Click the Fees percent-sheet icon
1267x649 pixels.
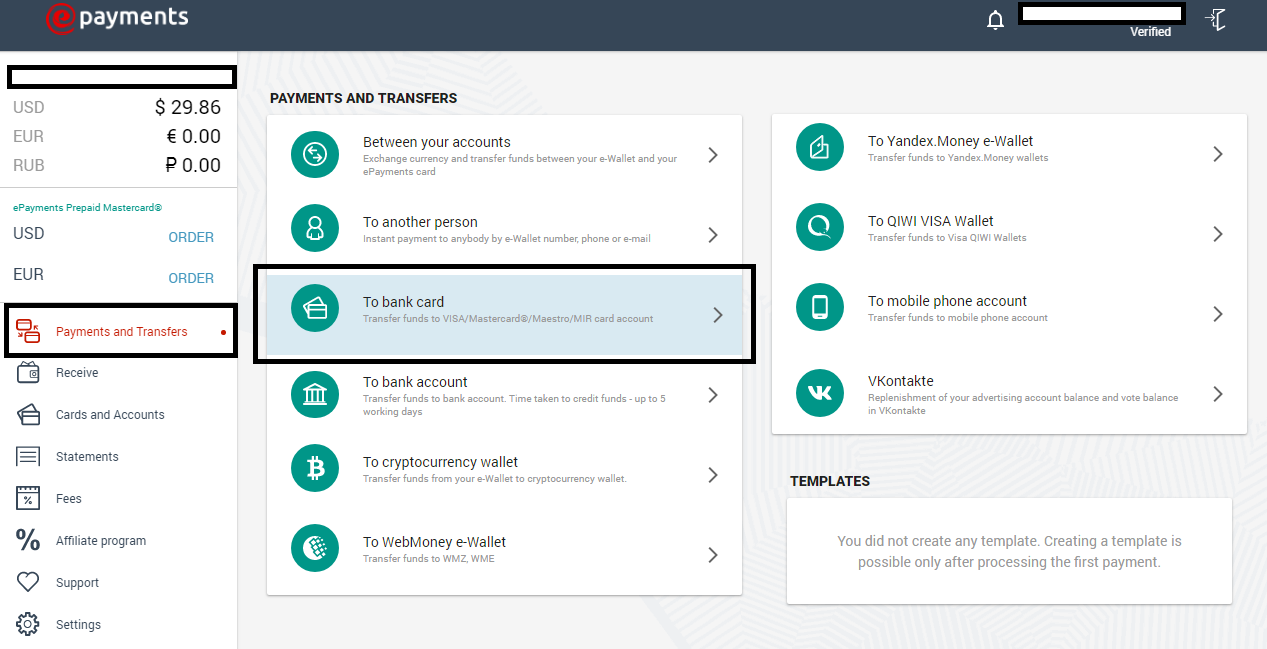click(x=28, y=498)
